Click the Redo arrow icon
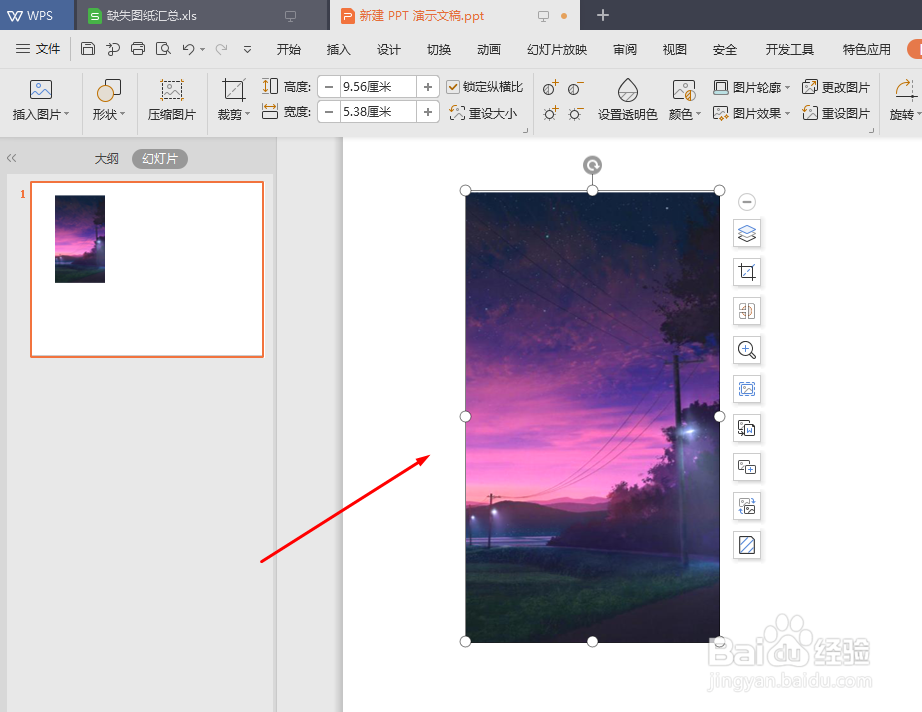Screen dimensions: 922x712 coord(221,49)
